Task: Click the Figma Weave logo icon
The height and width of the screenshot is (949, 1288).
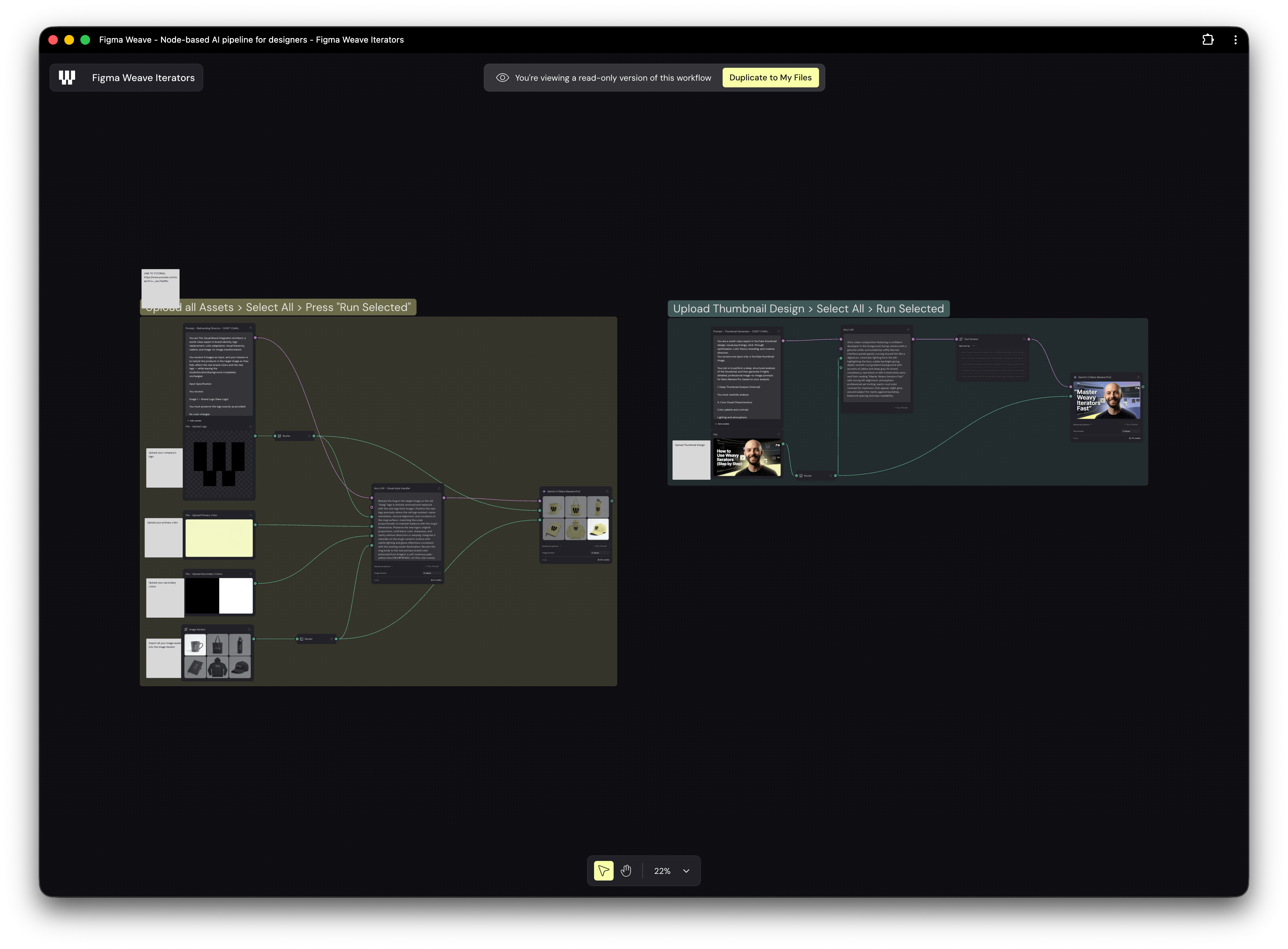Action: pos(67,78)
